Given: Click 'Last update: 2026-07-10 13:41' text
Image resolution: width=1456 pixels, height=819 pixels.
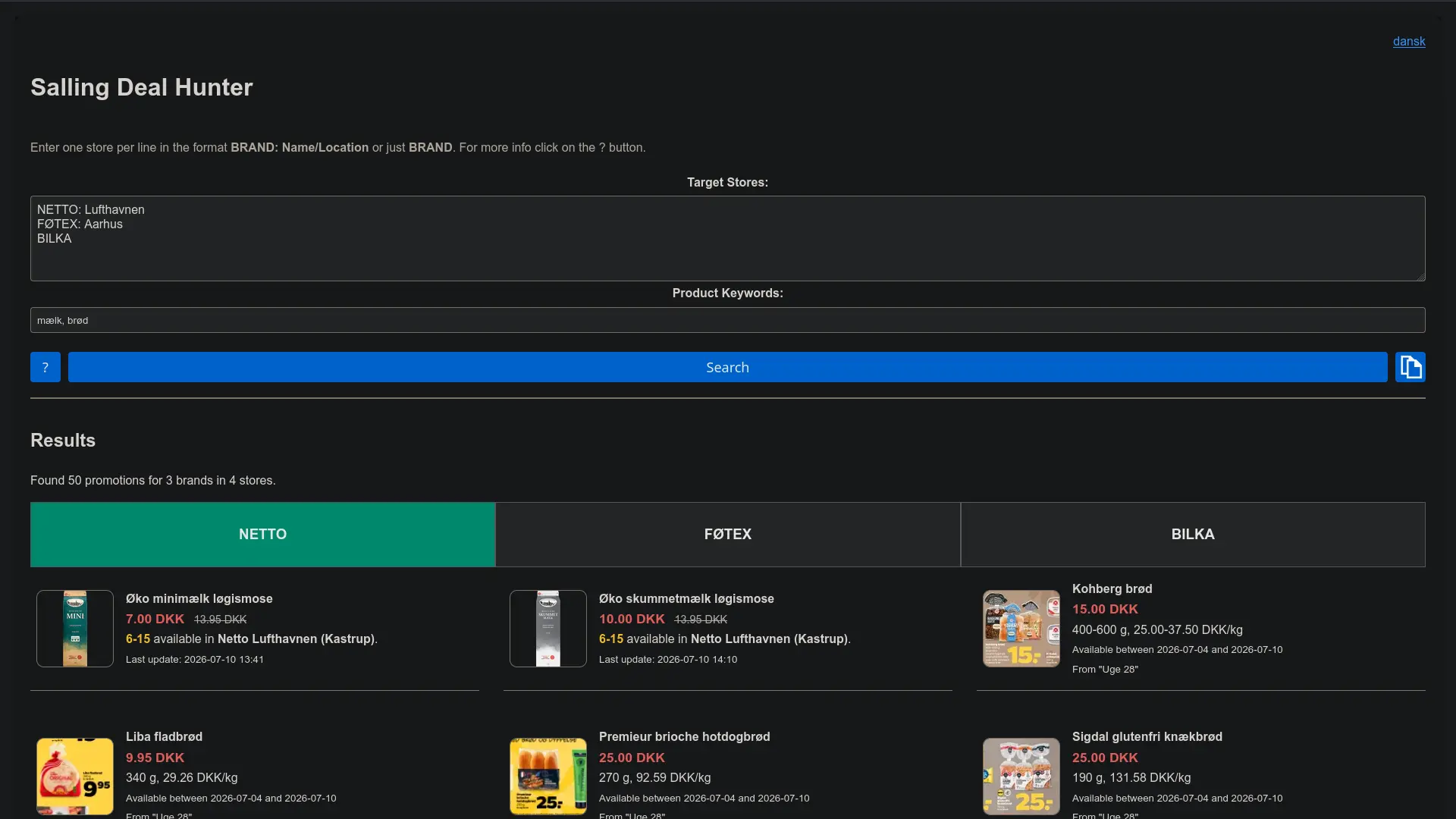Looking at the screenshot, I should tap(195, 660).
